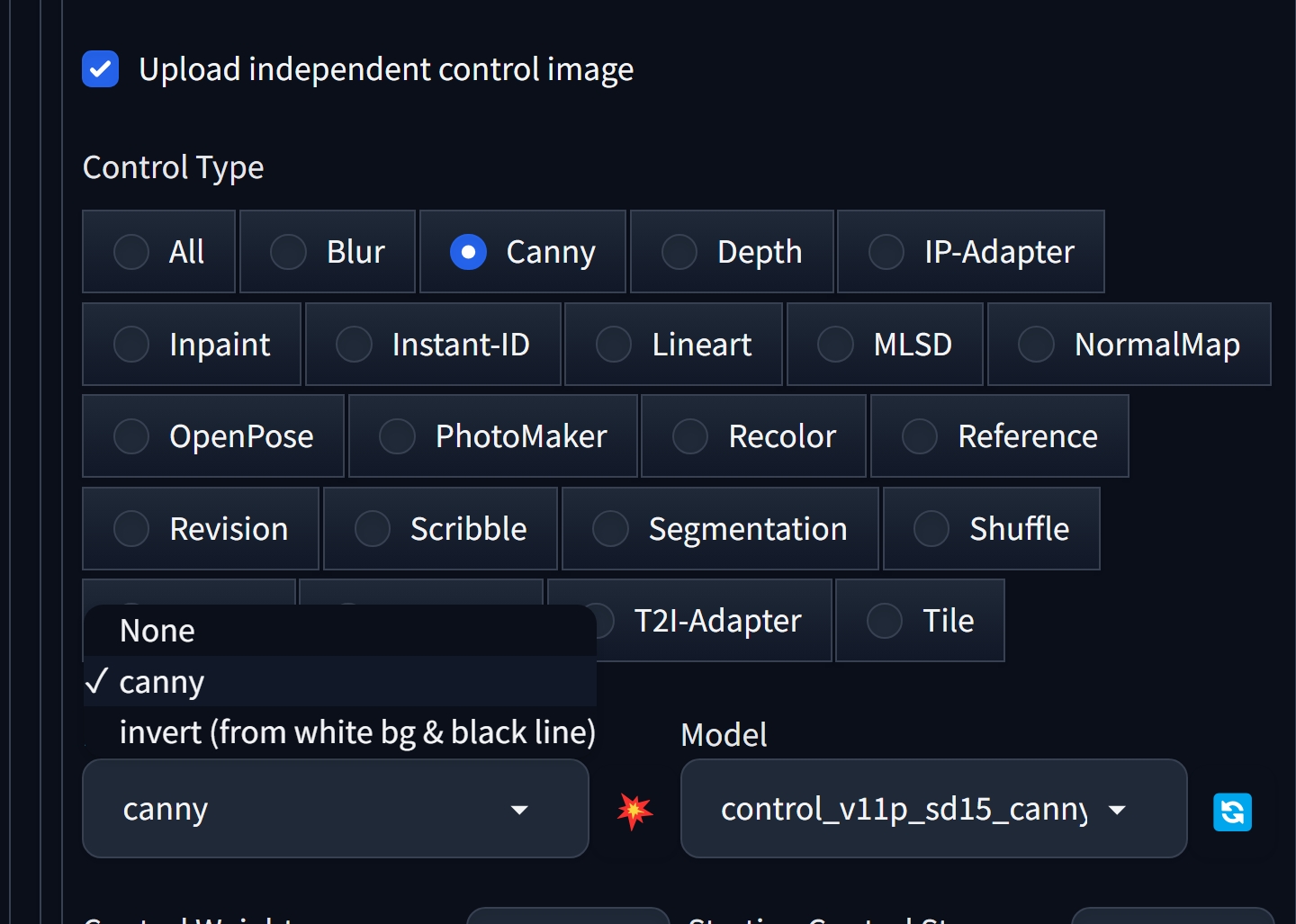Select the Depth control type
Viewport: 1296px width, 924px height.
[732, 252]
